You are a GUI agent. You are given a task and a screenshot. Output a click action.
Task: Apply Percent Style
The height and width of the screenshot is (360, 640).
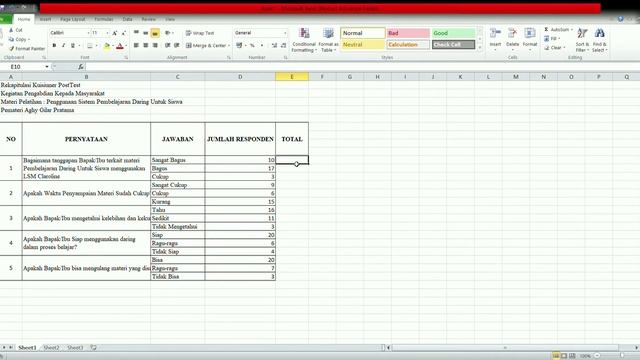click(252, 45)
